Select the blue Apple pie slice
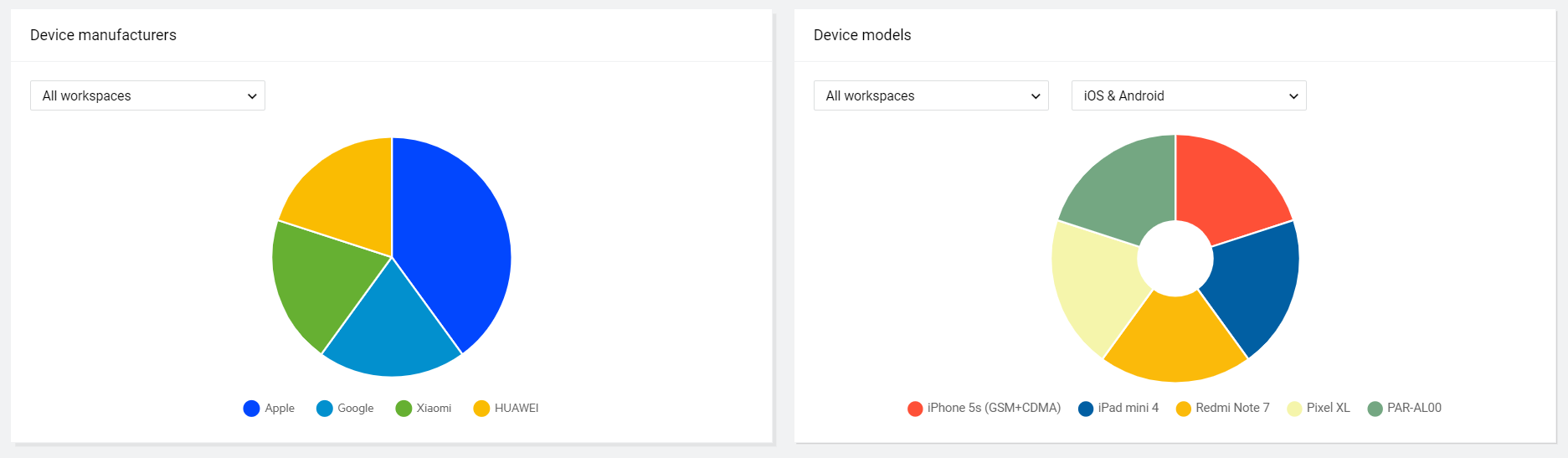This screenshot has width=1568, height=458. tap(456, 243)
